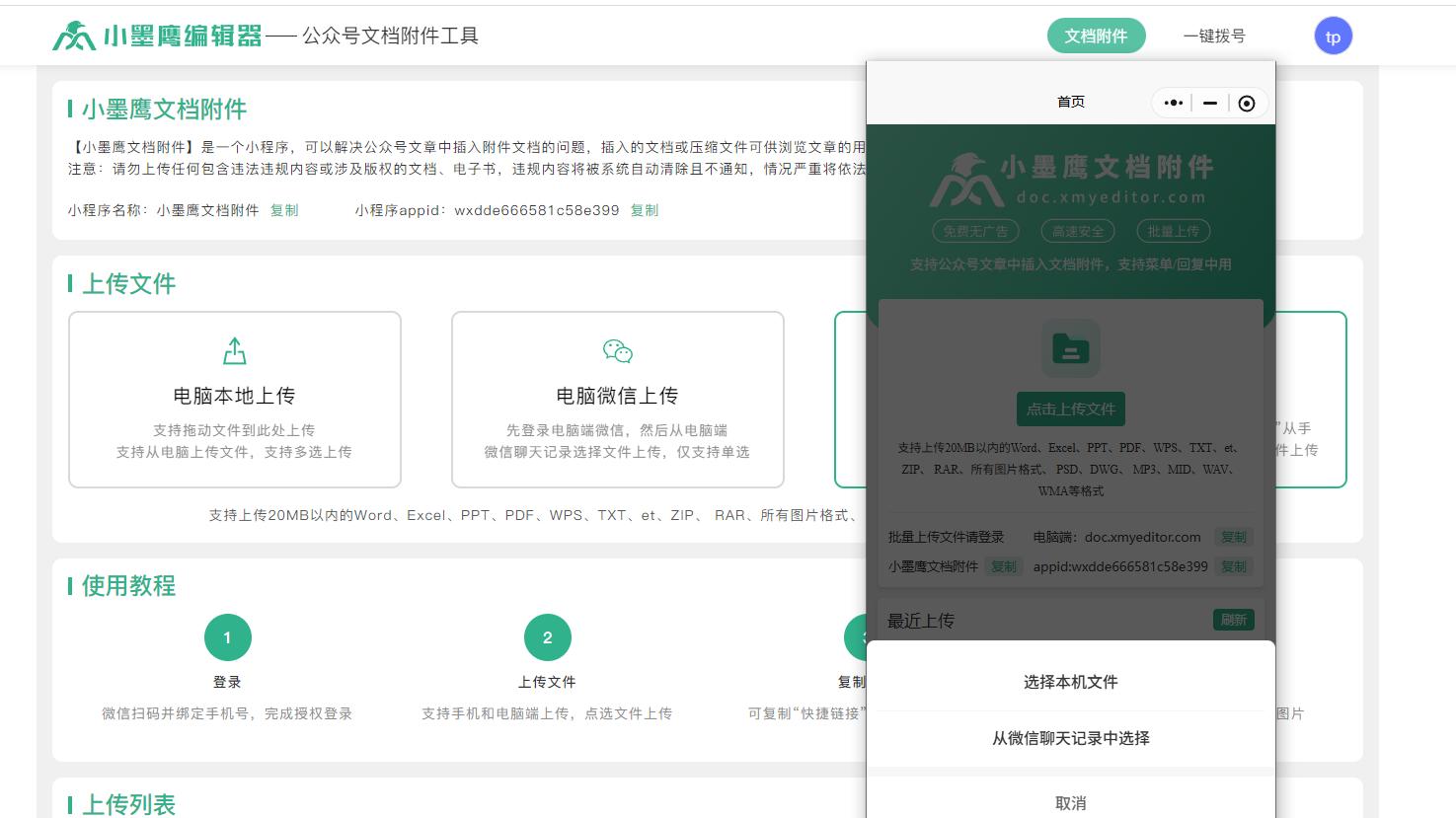Viewport: 1456px width, 818px height.
Task: Switch to the 一键拨号 tab
Action: 1214,36
